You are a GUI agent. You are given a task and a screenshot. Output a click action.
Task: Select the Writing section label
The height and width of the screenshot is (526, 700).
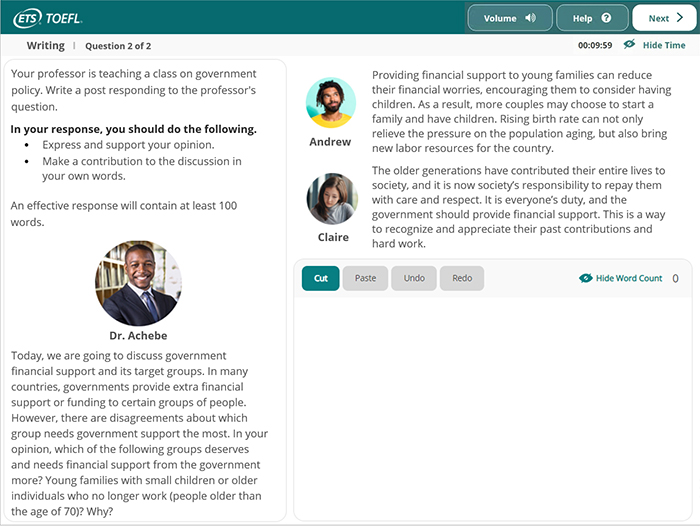point(46,46)
